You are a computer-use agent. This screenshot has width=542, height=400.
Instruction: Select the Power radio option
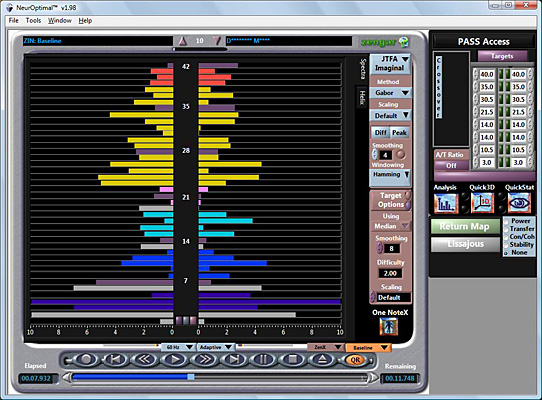click(506, 221)
